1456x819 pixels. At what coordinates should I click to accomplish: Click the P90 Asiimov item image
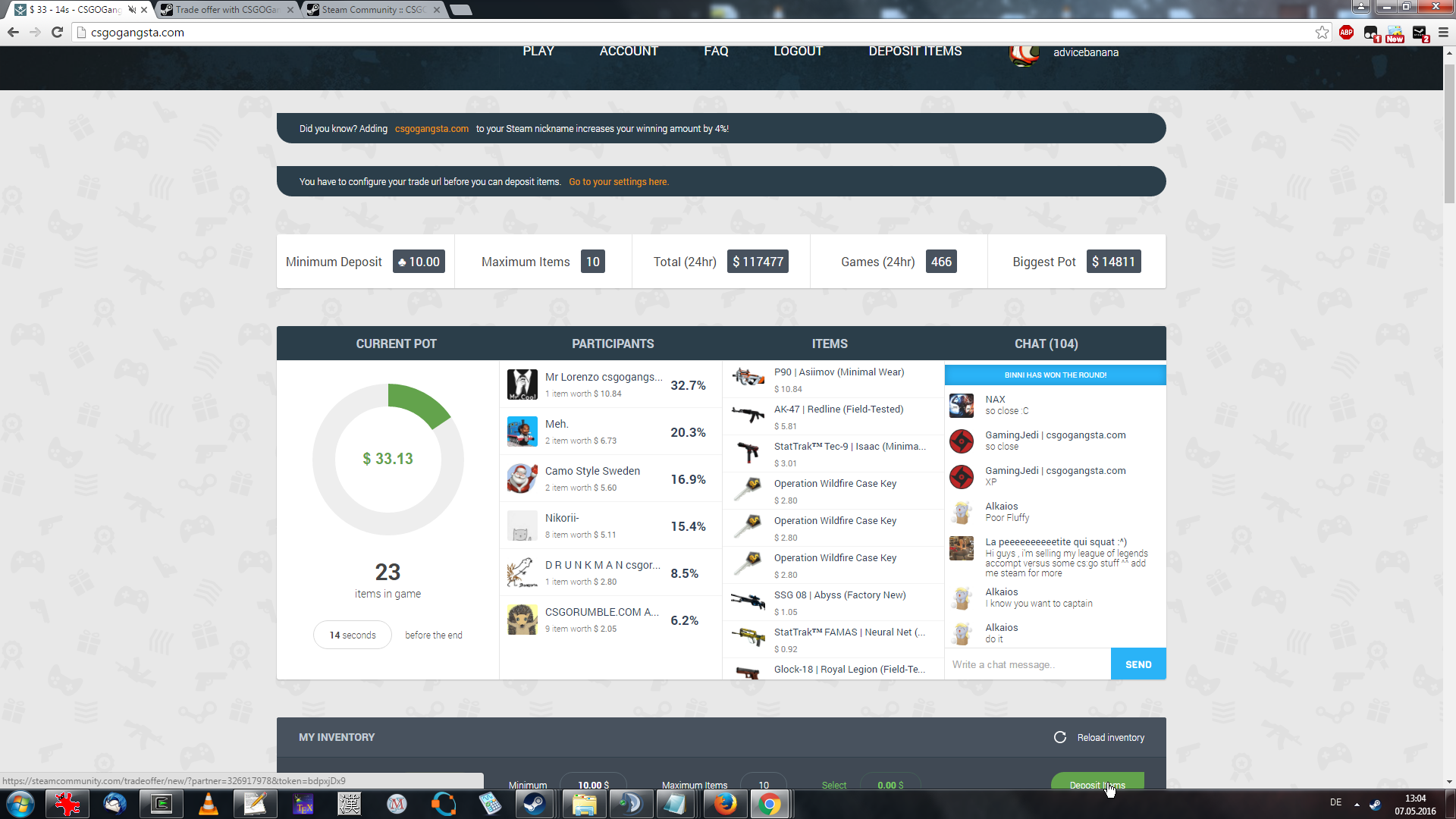[748, 377]
